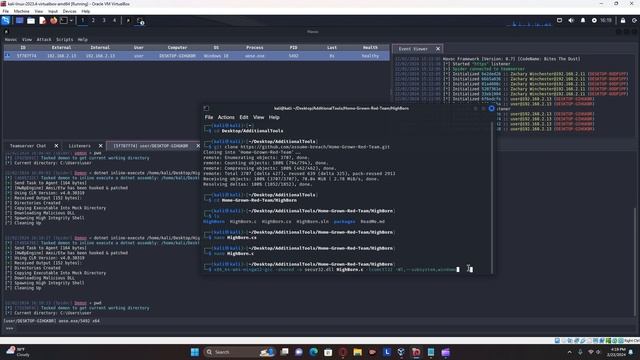Open the Kali applications menu icon
The height and width of the screenshot is (360, 640).
click(x=5, y=20)
